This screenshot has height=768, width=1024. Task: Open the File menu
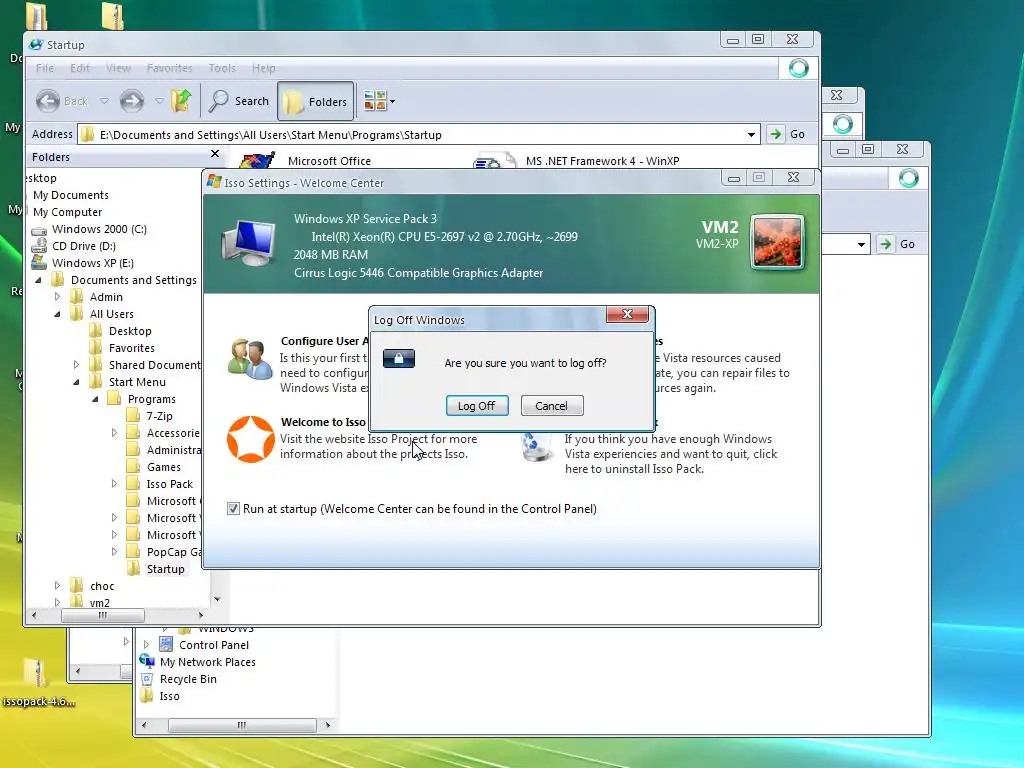45,68
